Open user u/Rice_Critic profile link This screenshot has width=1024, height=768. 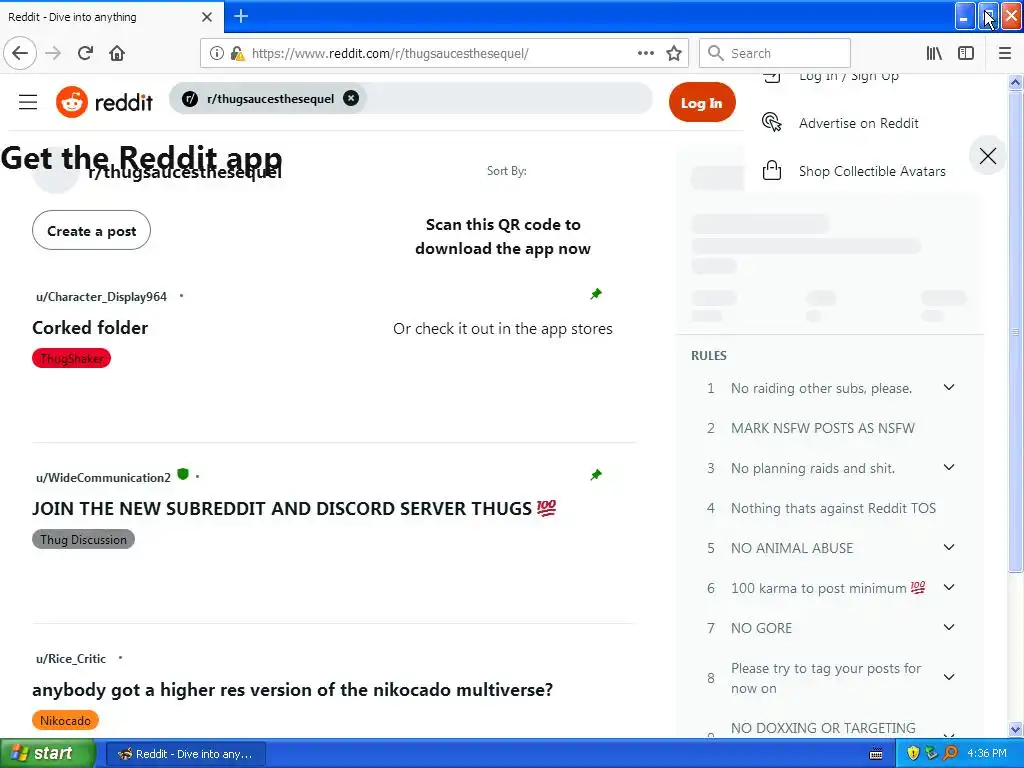click(71, 658)
